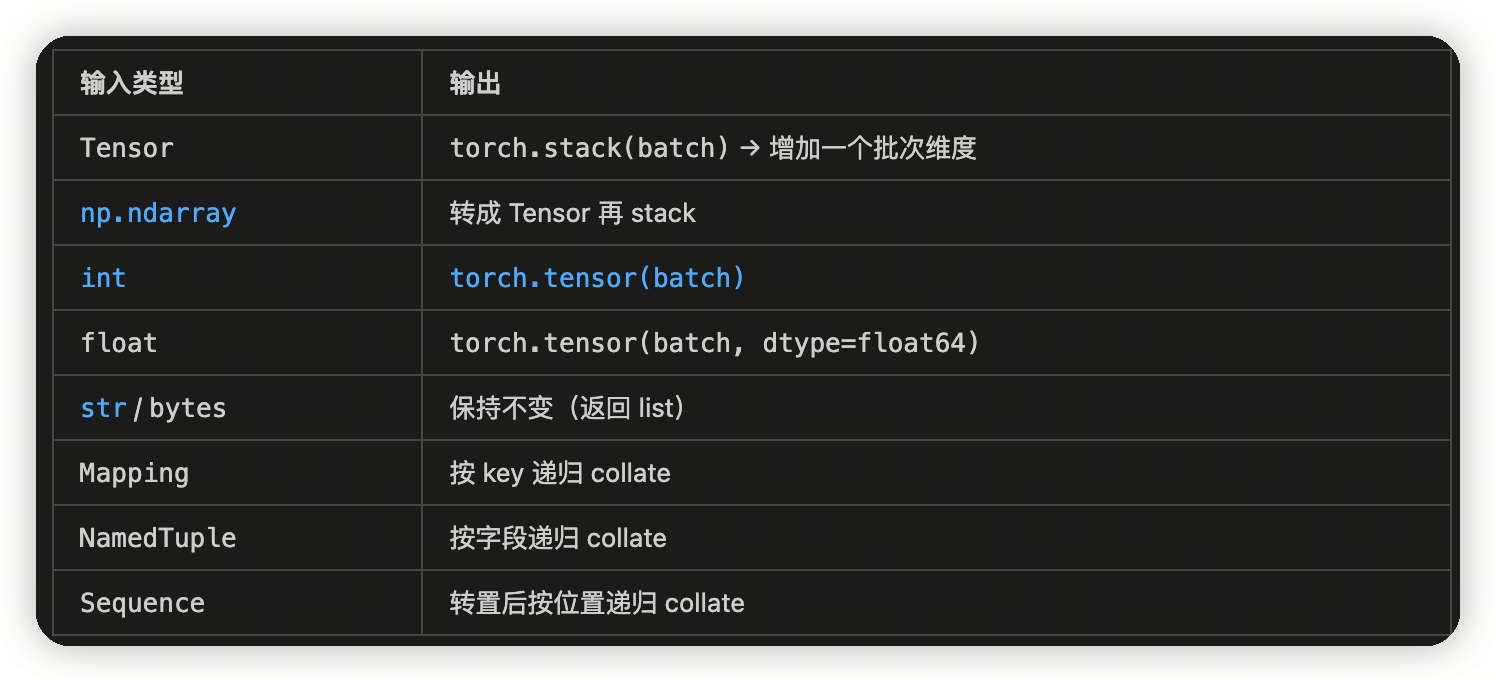Click the np.ndarray link
Viewport: 1496px width, 682px height.
pos(158,213)
